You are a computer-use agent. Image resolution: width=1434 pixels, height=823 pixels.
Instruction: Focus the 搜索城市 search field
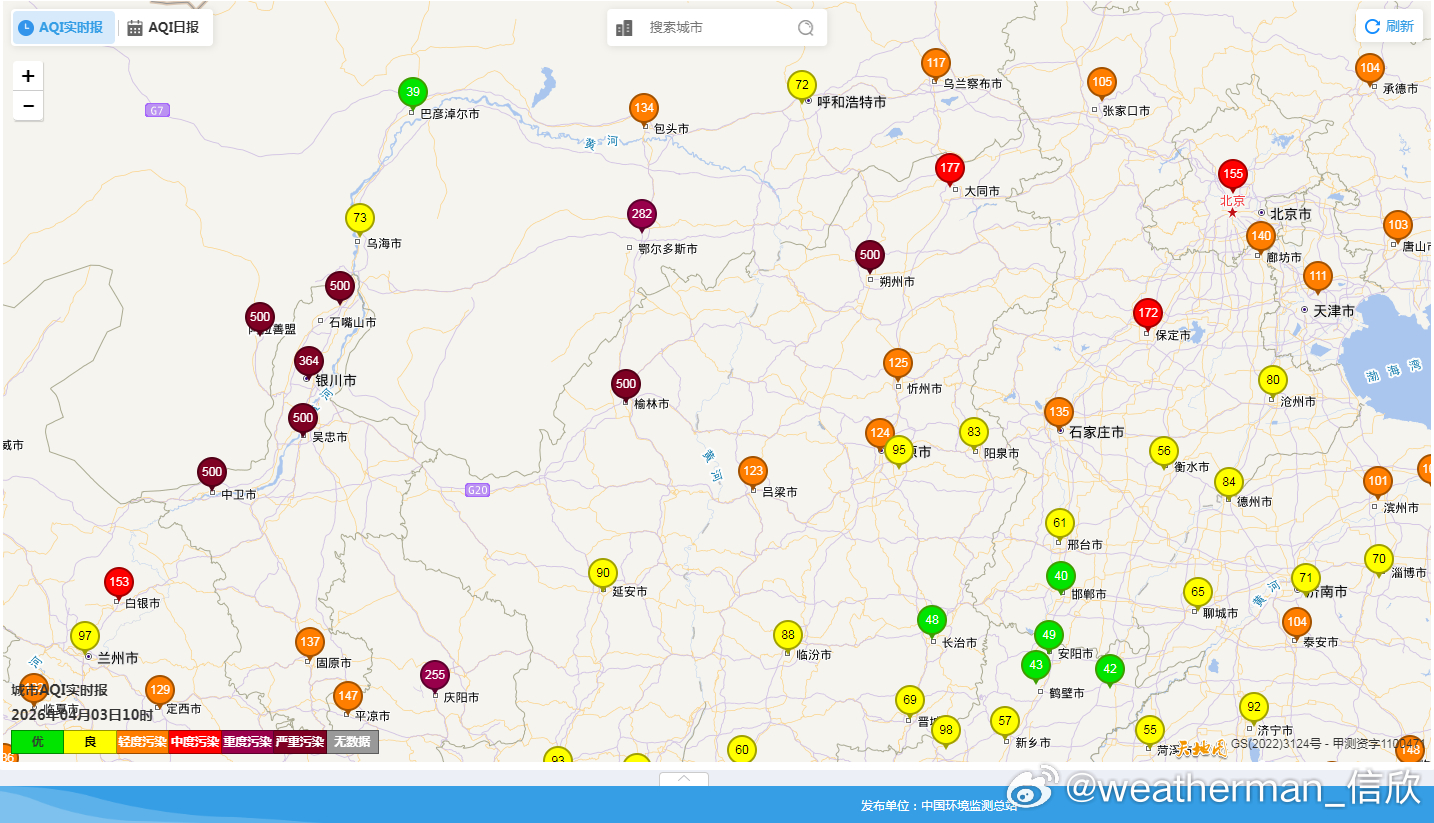click(716, 28)
